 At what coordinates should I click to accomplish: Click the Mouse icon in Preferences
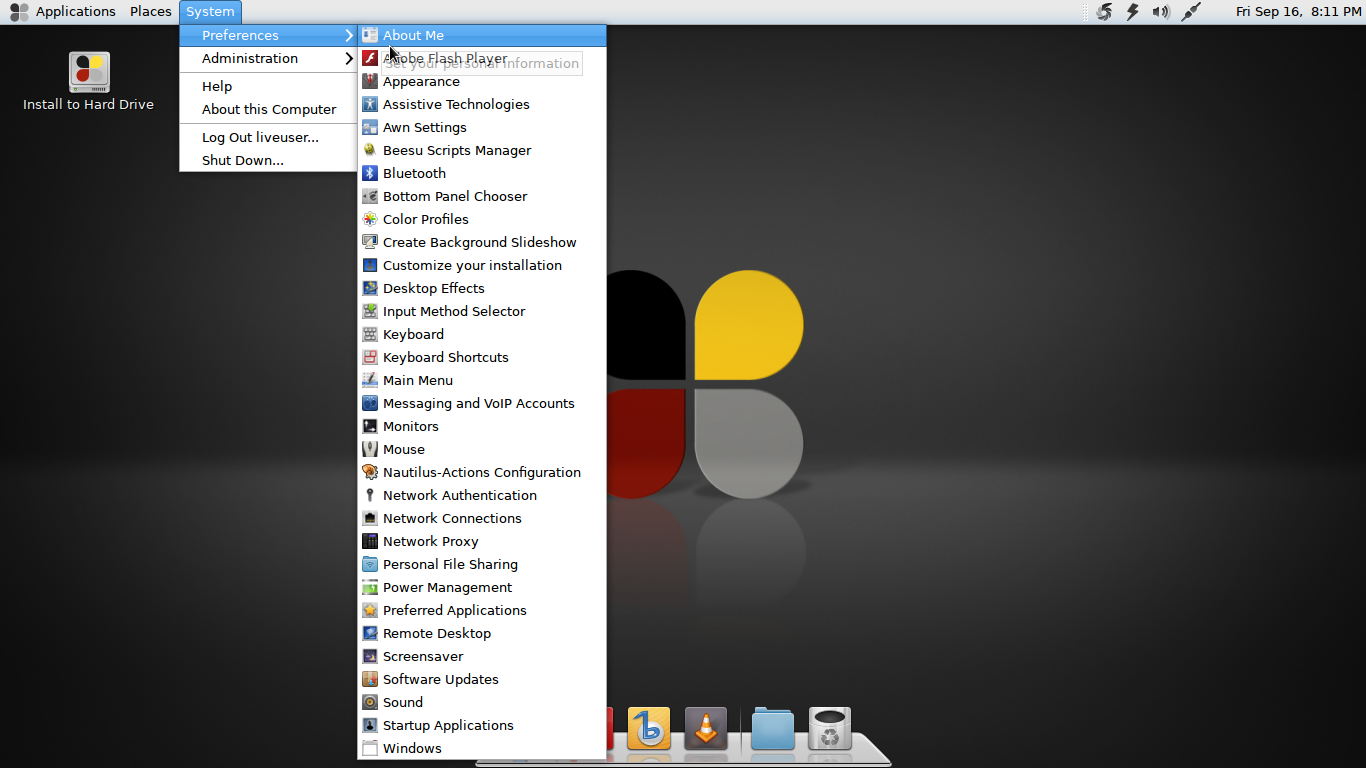(x=370, y=449)
